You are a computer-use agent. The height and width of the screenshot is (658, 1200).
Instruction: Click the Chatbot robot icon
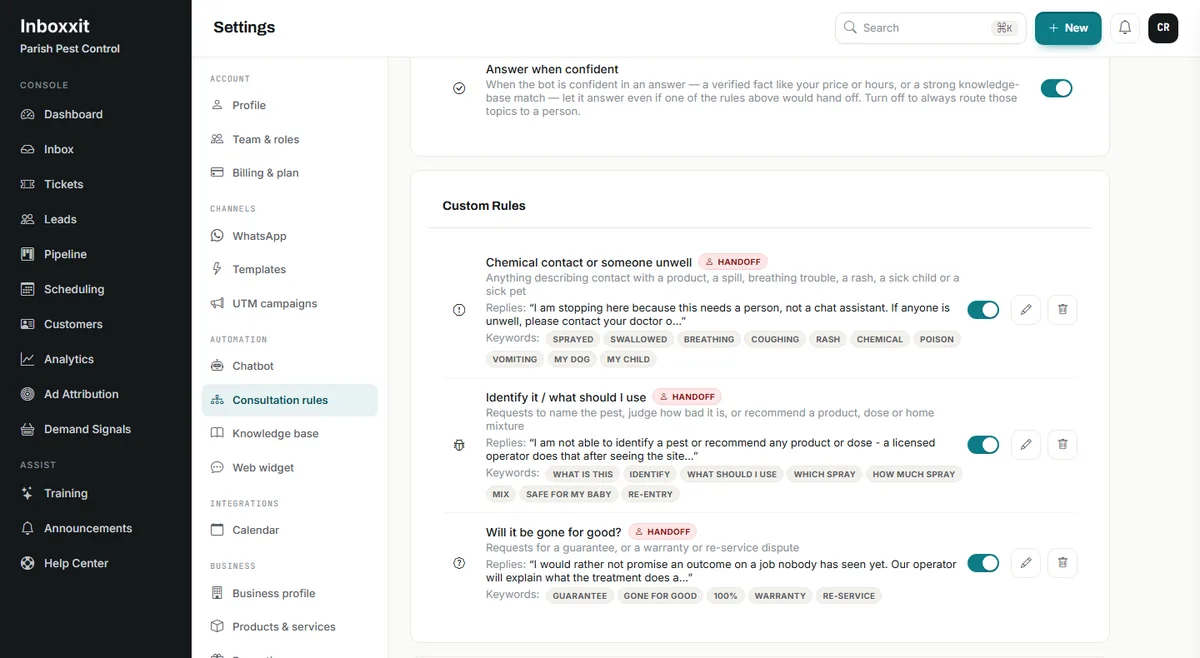tap(217, 366)
